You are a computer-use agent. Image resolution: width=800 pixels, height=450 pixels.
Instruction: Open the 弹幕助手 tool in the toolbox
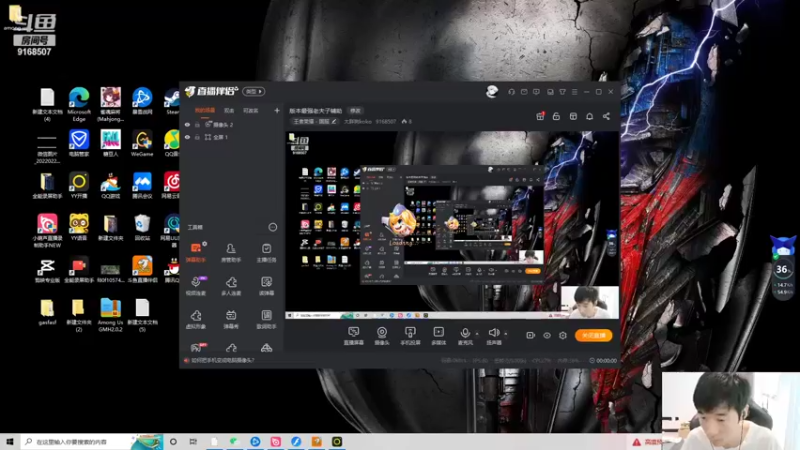pyautogui.click(x=196, y=253)
